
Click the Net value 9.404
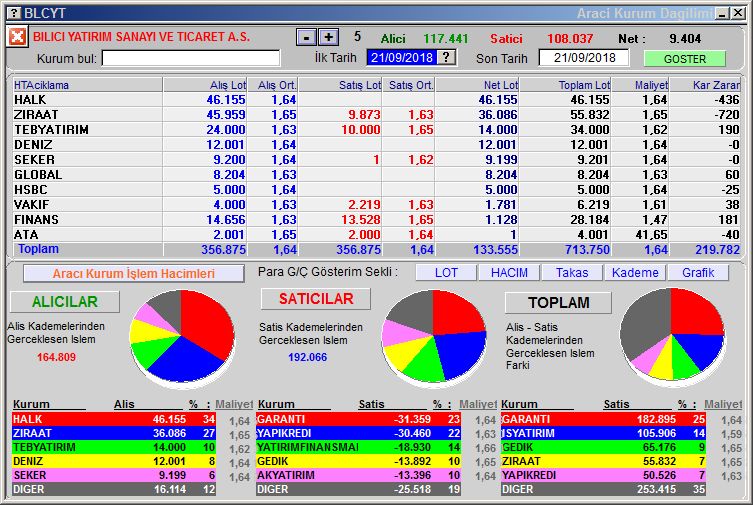tap(685, 38)
